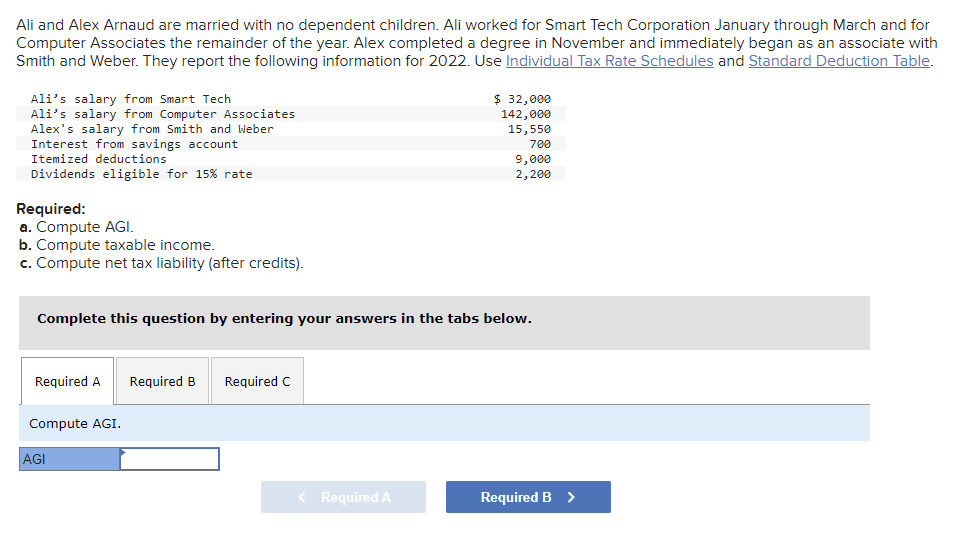The image size is (954, 537).
Task: Click the disabled Required A back button
Action: tap(343, 497)
